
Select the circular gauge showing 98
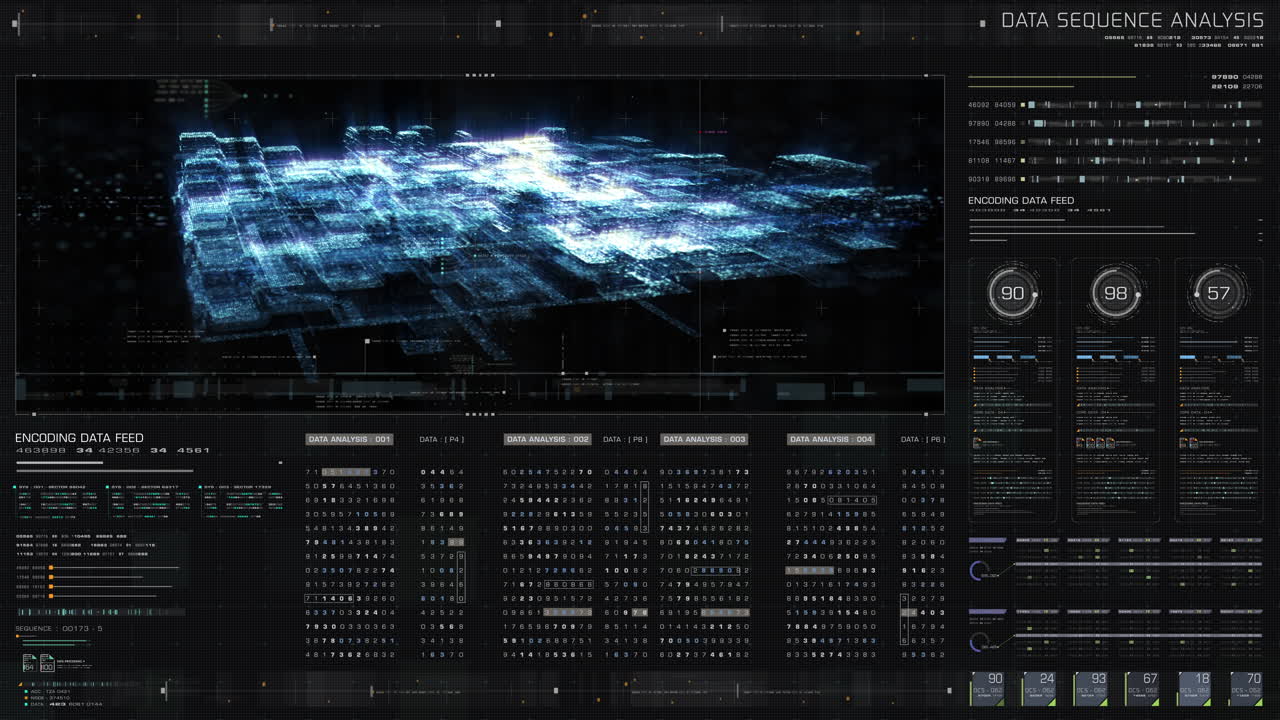tap(1115, 293)
